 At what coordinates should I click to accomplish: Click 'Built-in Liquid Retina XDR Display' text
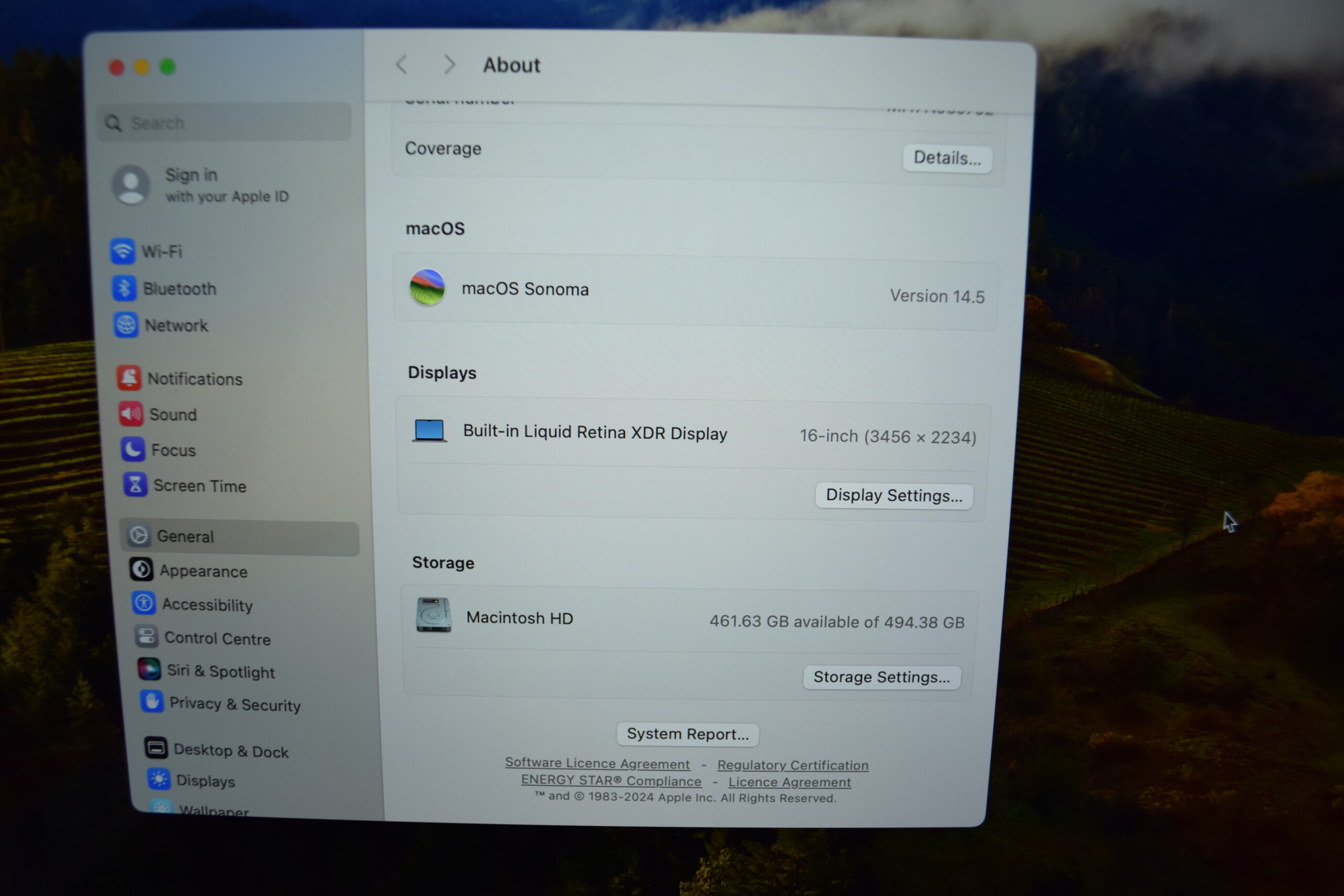click(x=595, y=433)
